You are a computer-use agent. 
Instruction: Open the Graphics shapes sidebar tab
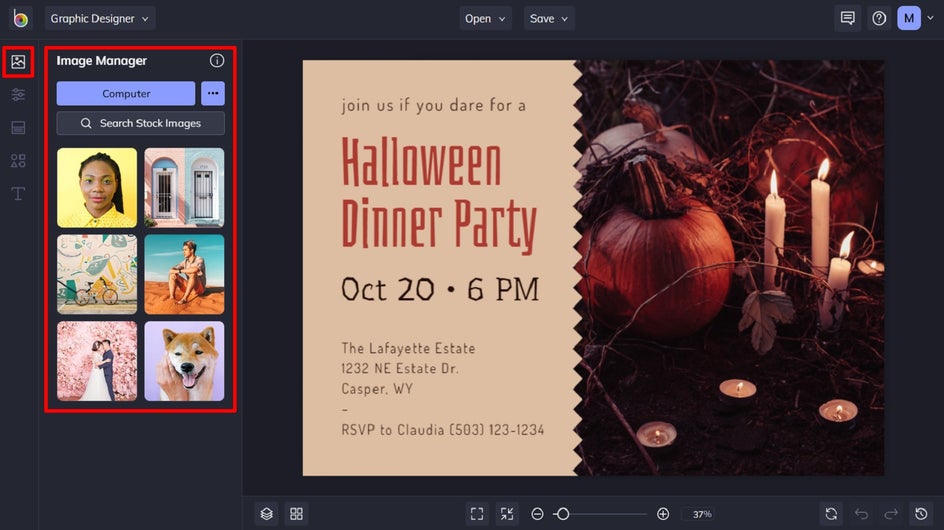18,161
